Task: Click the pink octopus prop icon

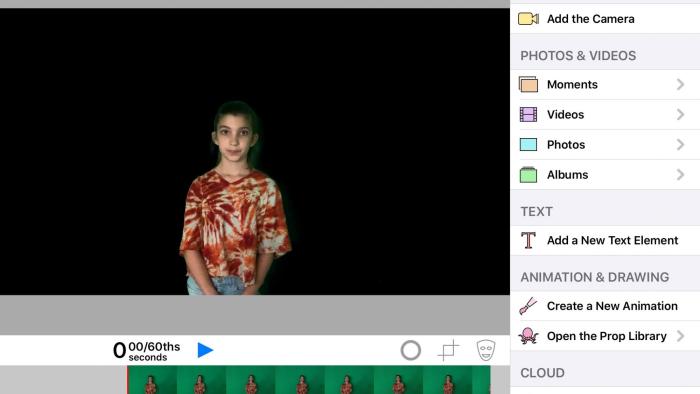Action: point(528,336)
